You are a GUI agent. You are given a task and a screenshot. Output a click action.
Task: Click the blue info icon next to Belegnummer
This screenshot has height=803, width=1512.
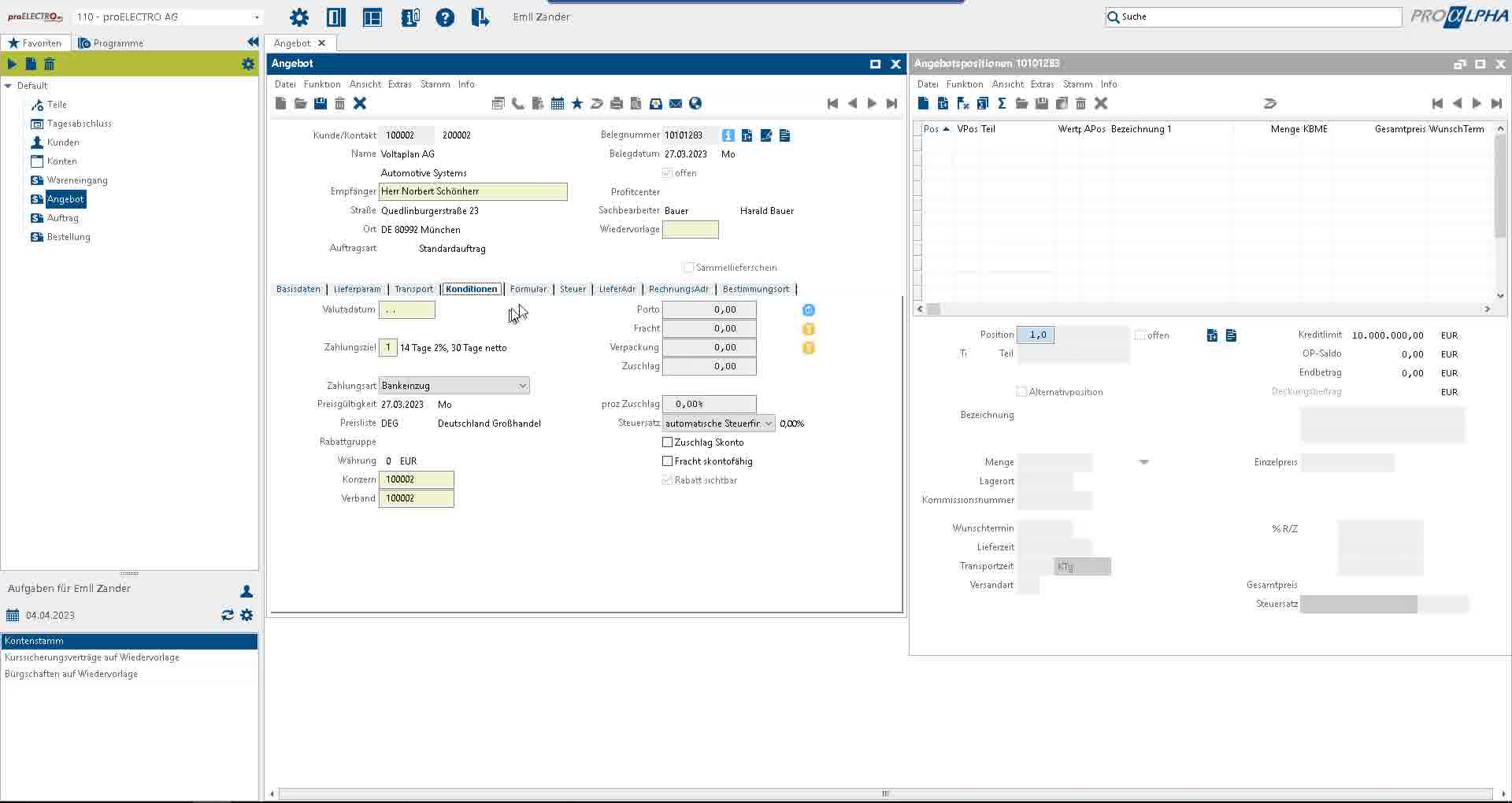pos(728,135)
